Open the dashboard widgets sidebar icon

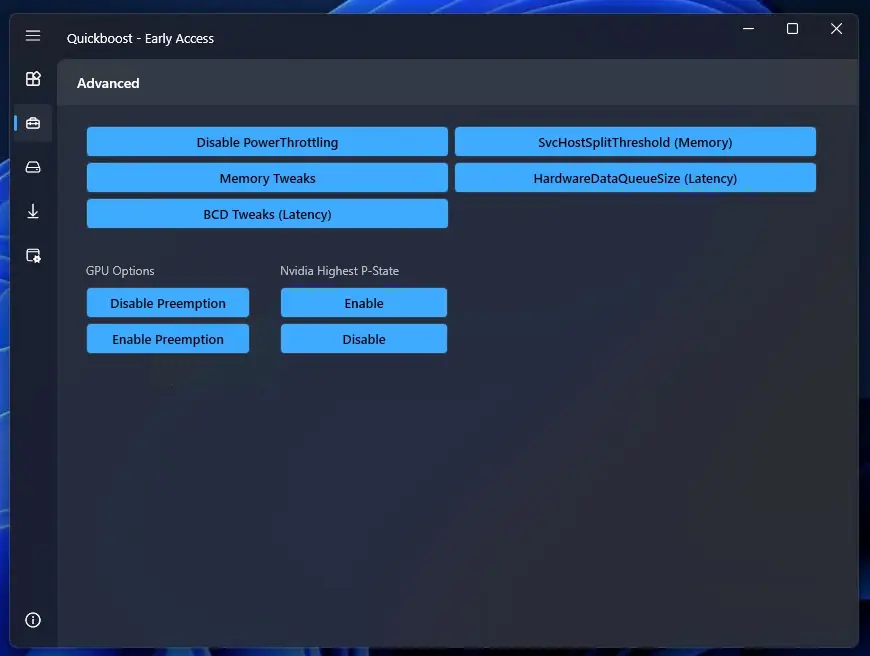[33, 79]
